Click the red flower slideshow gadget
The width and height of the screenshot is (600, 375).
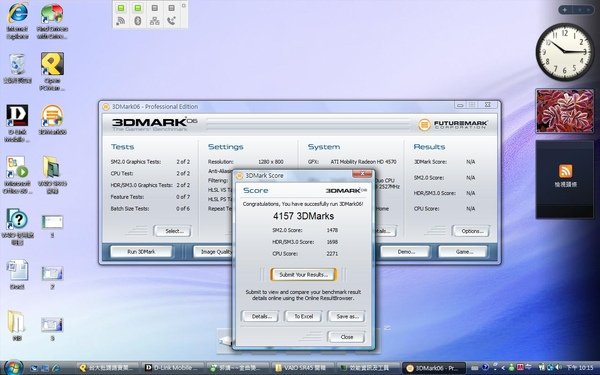pyautogui.click(x=564, y=111)
